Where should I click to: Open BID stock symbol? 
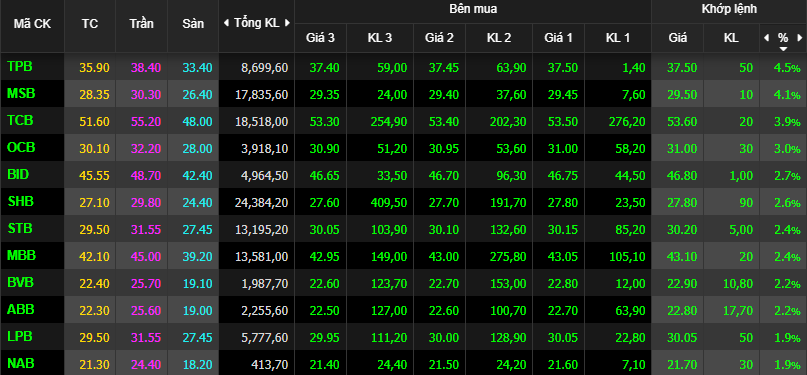(x=18, y=174)
